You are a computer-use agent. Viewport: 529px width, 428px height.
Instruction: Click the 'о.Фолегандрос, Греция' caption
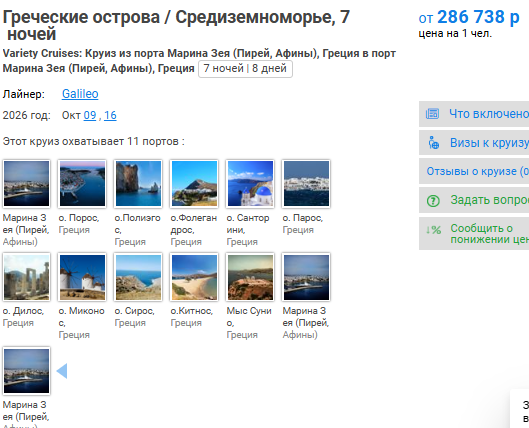pyautogui.click(x=194, y=230)
